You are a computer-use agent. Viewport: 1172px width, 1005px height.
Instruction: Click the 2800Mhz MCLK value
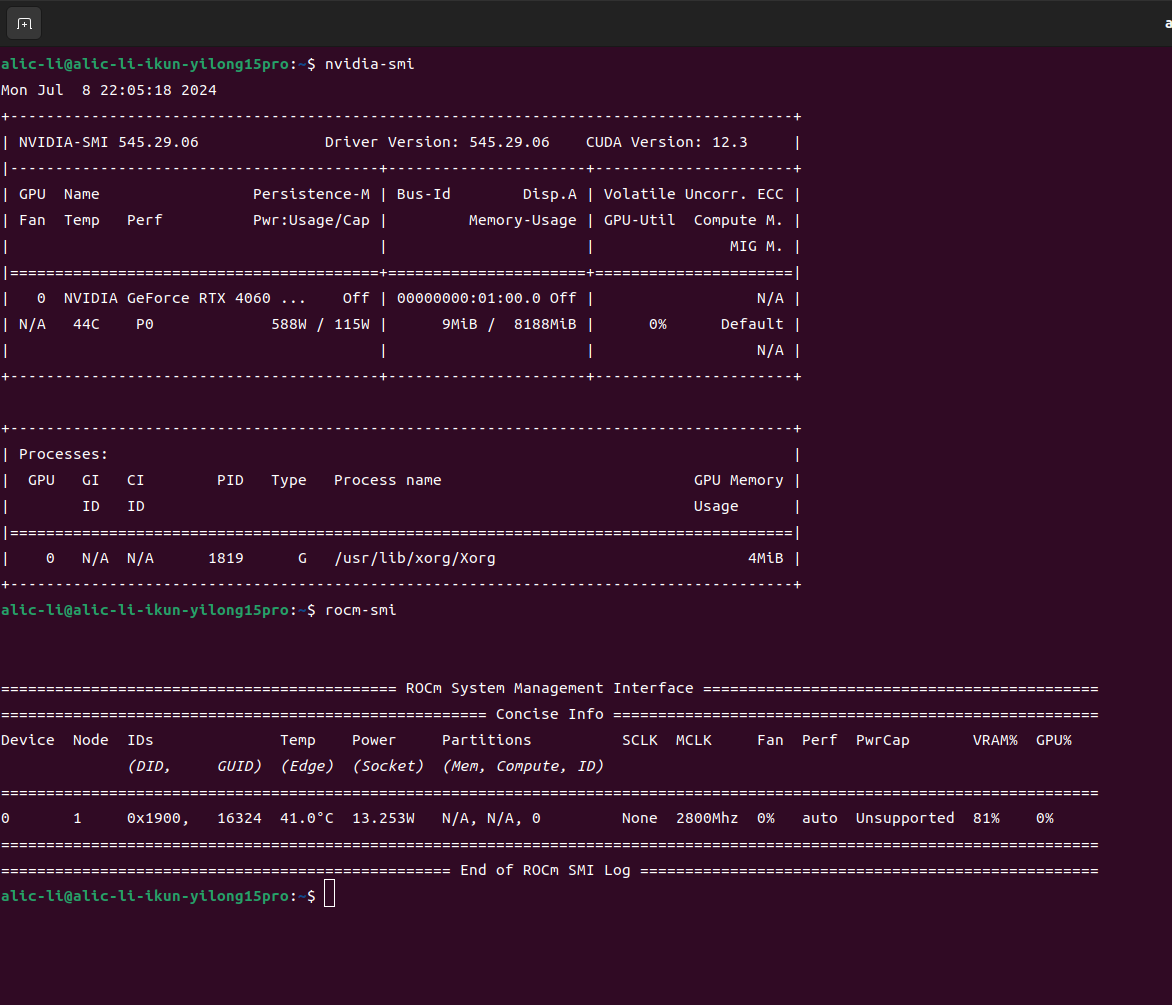pos(707,818)
